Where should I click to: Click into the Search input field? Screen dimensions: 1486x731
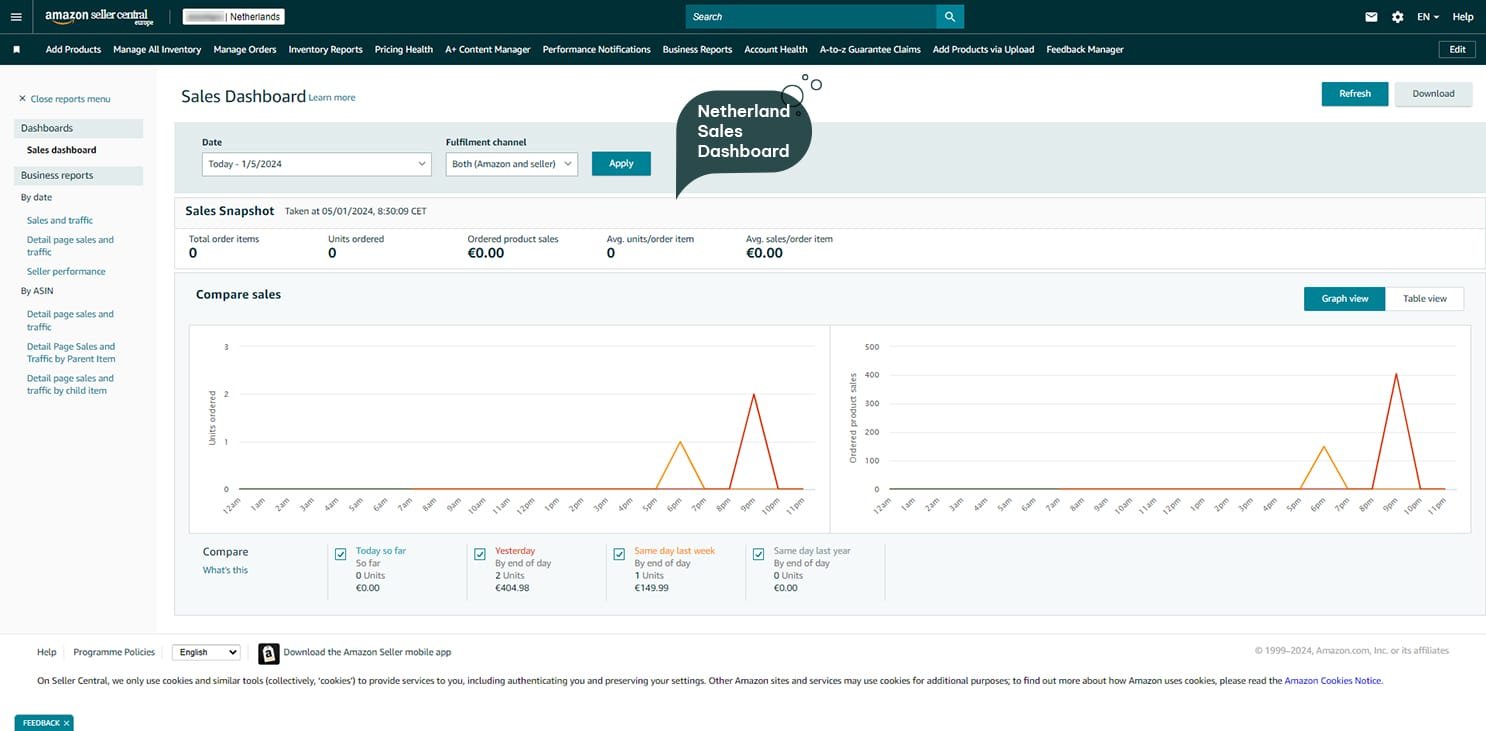pyautogui.click(x=810, y=17)
